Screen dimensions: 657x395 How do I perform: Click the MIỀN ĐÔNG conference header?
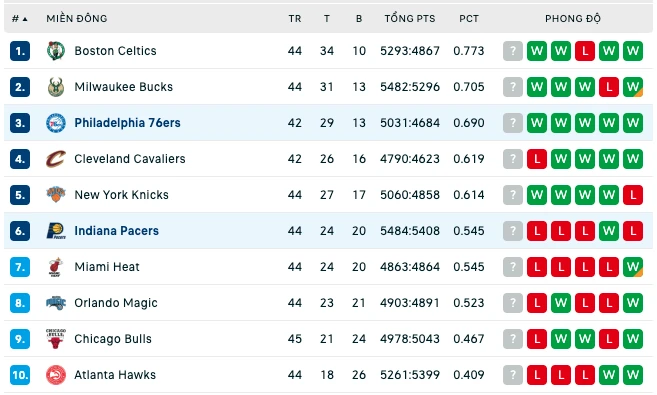click(x=77, y=18)
